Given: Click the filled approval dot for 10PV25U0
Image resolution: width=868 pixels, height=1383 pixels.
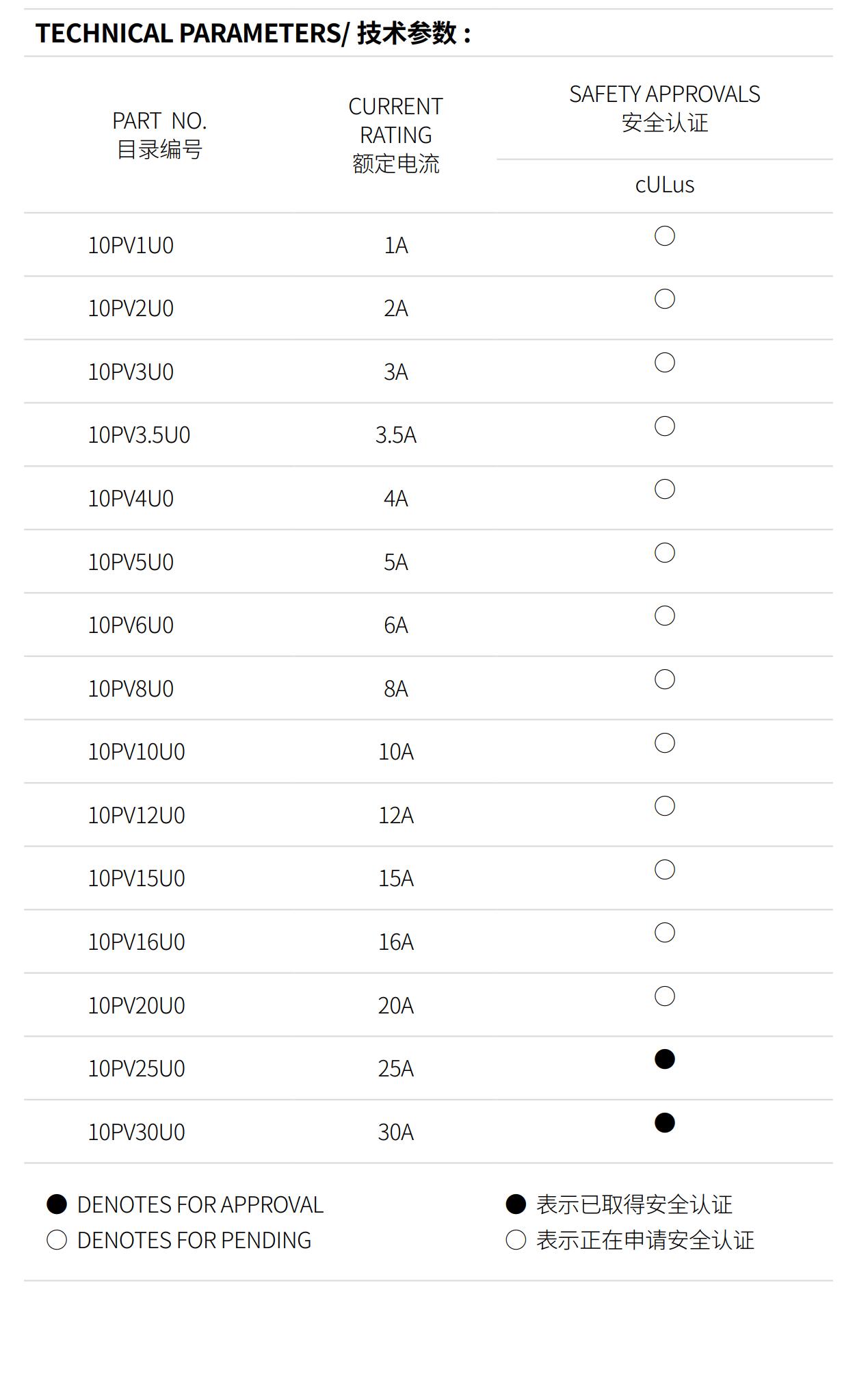Looking at the screenshot, I should [x=664, y=1059].
